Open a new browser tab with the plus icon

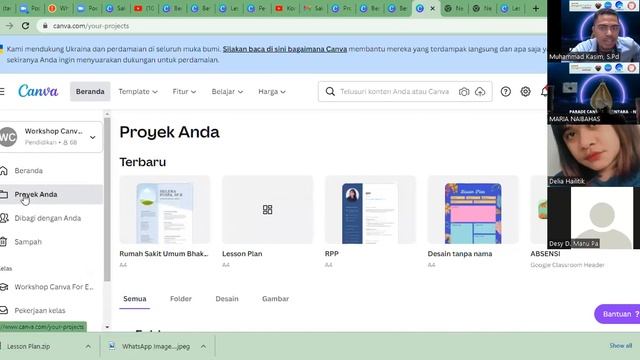point(536,9)
